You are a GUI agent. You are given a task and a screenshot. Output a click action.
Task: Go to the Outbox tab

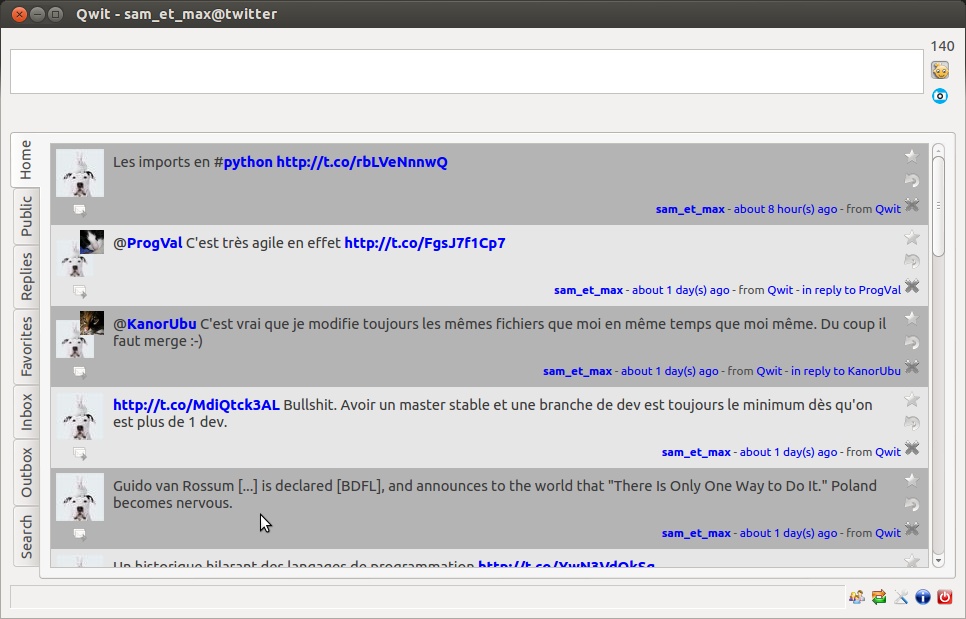click(26, 472)
